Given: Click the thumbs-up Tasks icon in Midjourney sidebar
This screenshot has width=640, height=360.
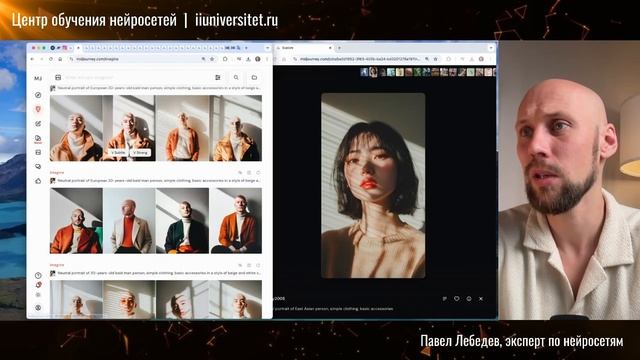Looking at the screenshot, I should (x=38, y=181).
